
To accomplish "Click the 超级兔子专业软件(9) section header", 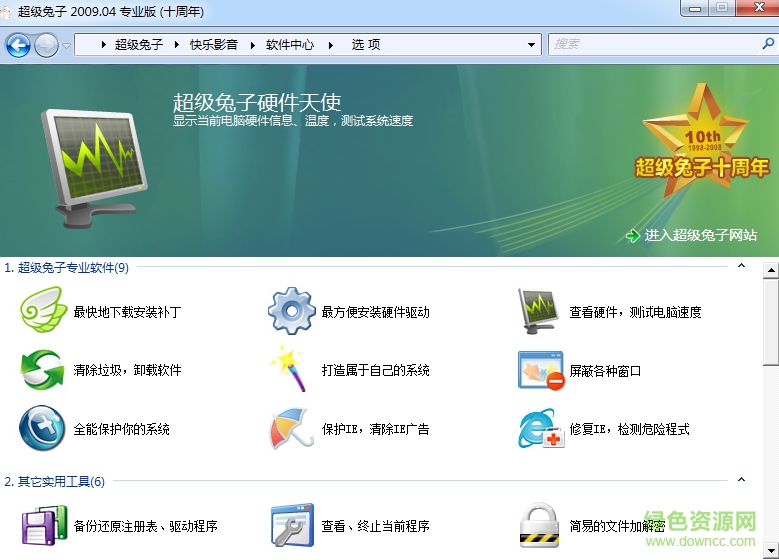I will click(67, 268).
